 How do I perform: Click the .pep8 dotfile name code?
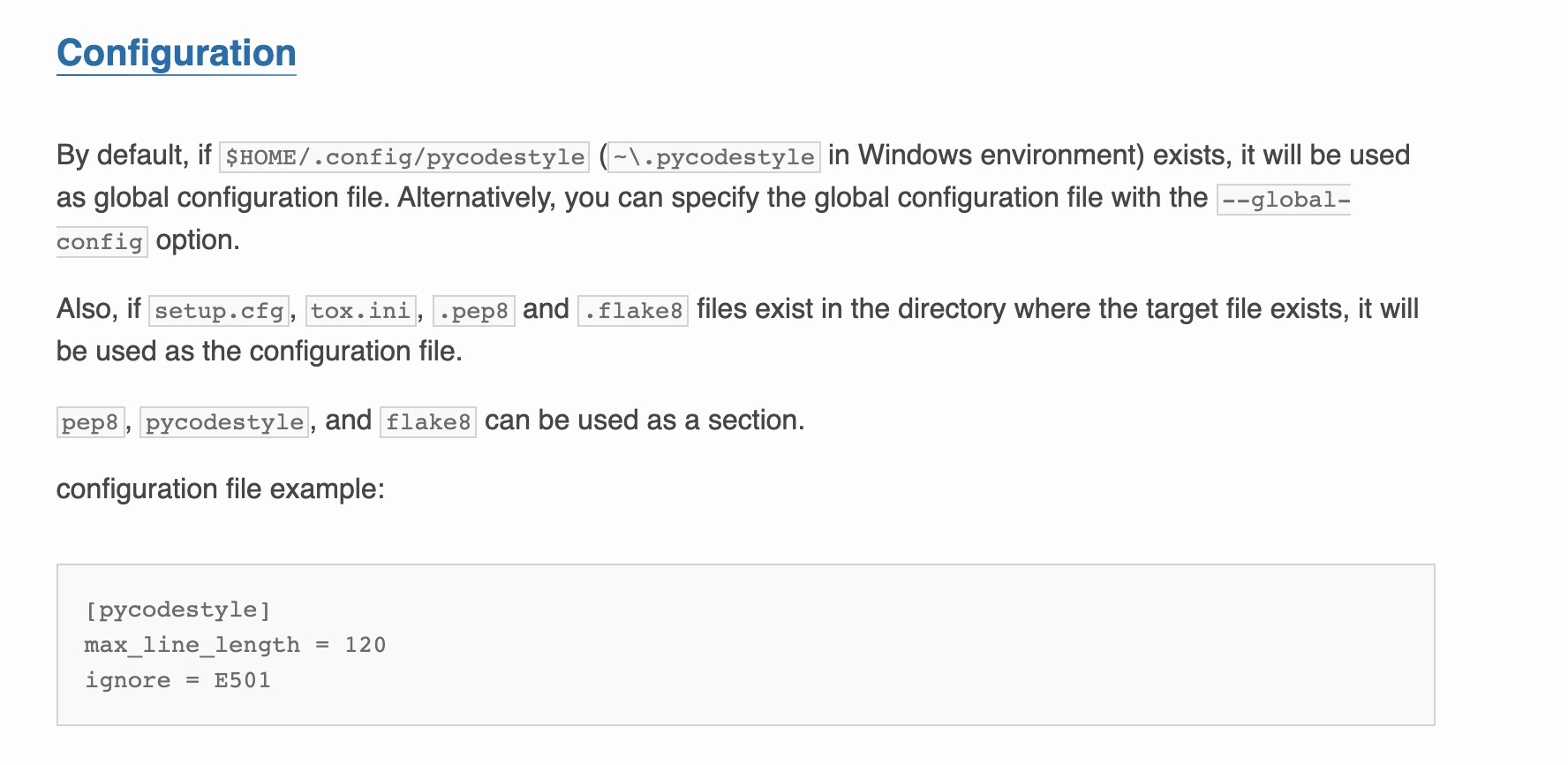tap(473, 311)
